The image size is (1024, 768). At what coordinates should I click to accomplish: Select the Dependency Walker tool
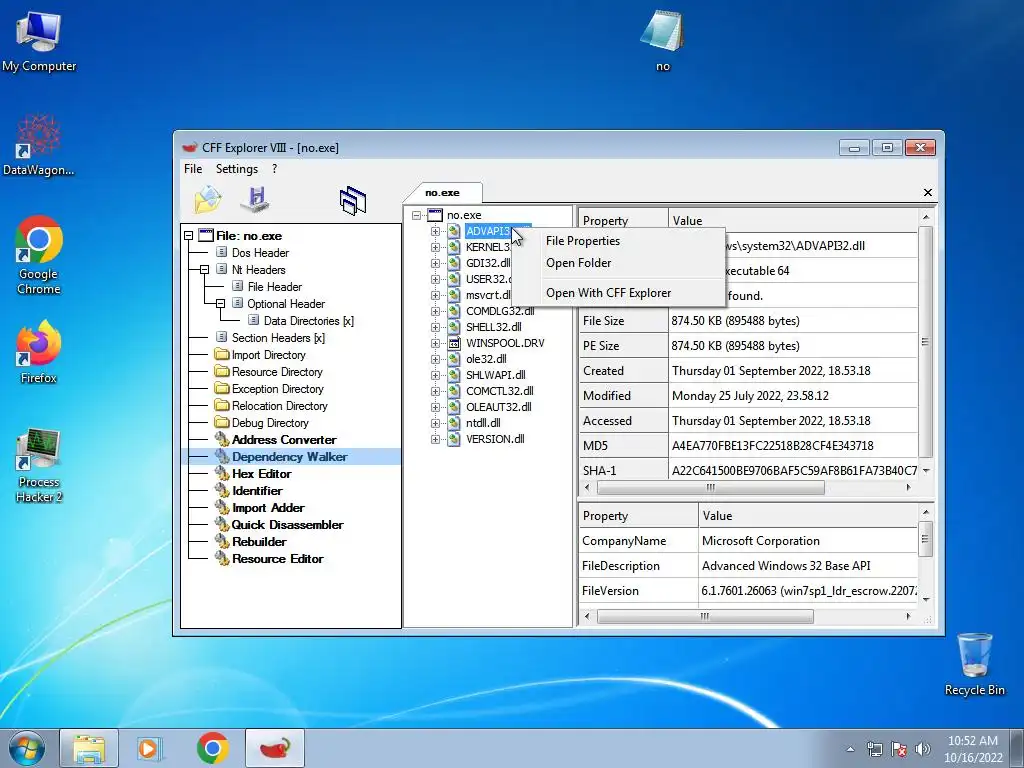point(289,456)
